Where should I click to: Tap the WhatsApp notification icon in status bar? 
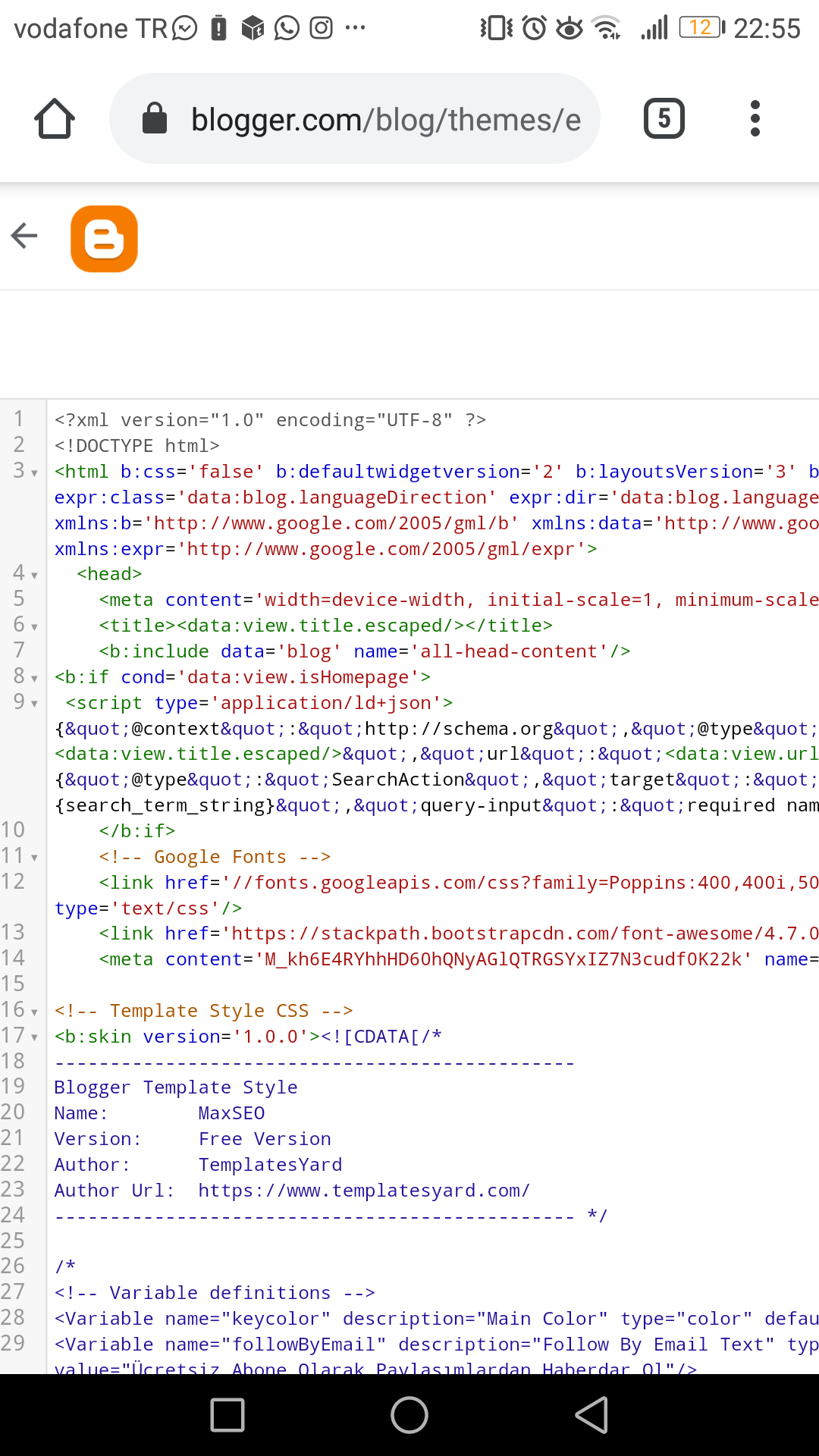point(287,29)
